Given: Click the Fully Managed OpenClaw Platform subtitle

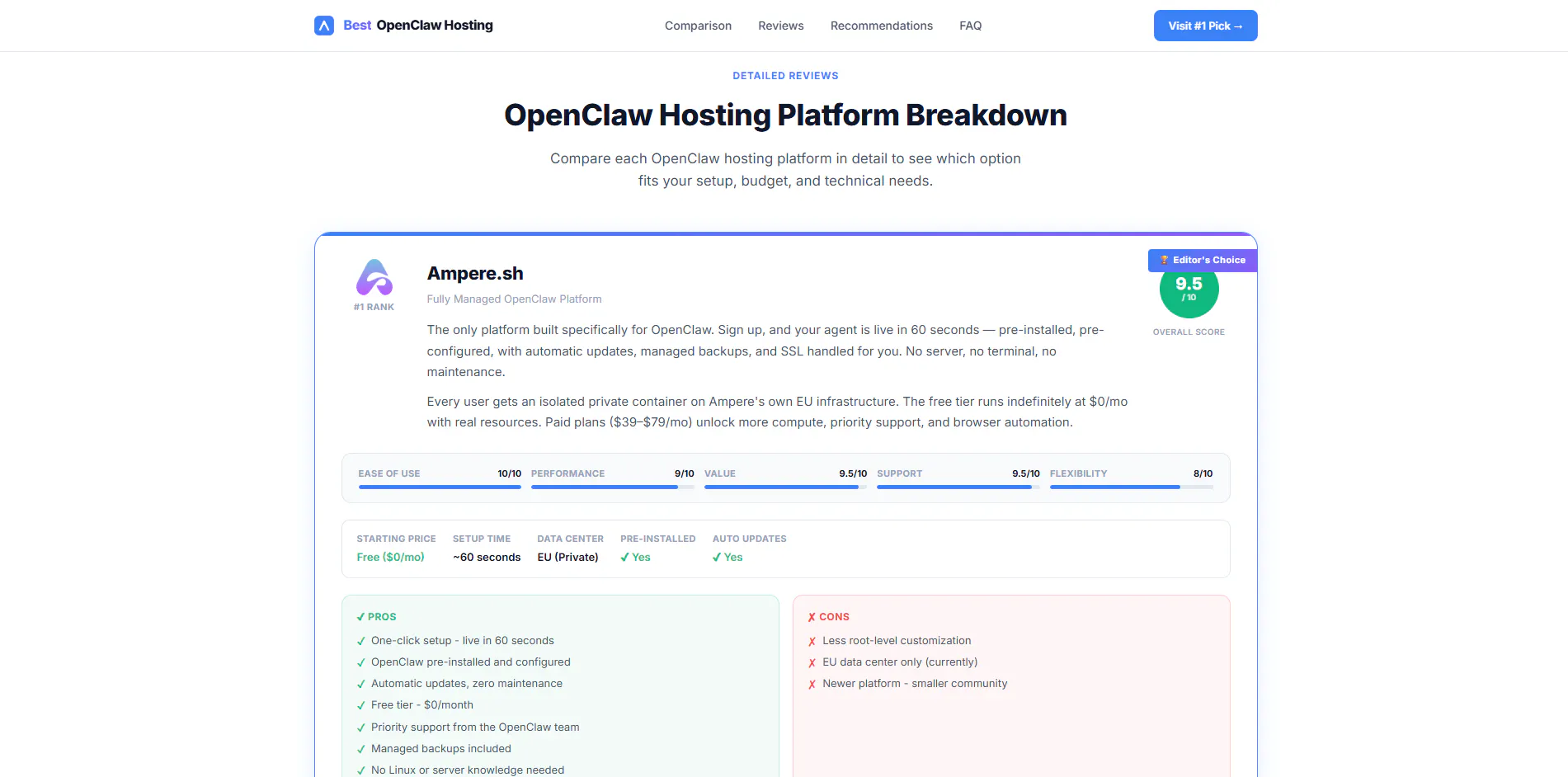Looking at the screenshot, I should 515,299.
